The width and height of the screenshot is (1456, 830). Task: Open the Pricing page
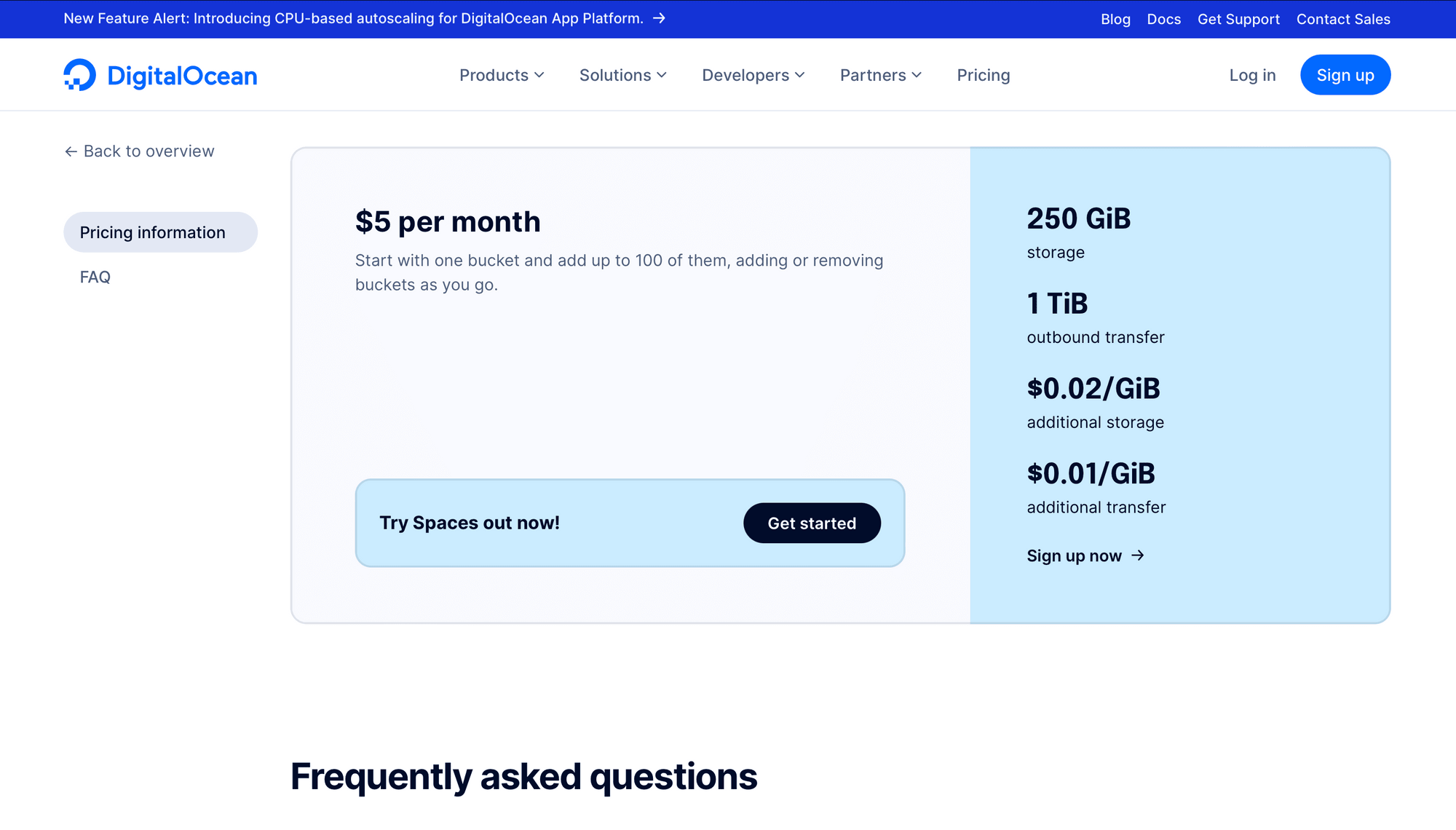tap(983, 75)
